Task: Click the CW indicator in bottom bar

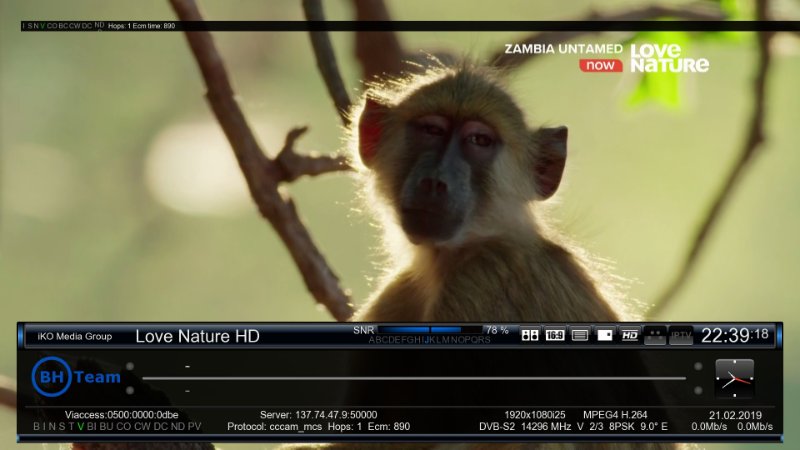Action: pos(142,427)
